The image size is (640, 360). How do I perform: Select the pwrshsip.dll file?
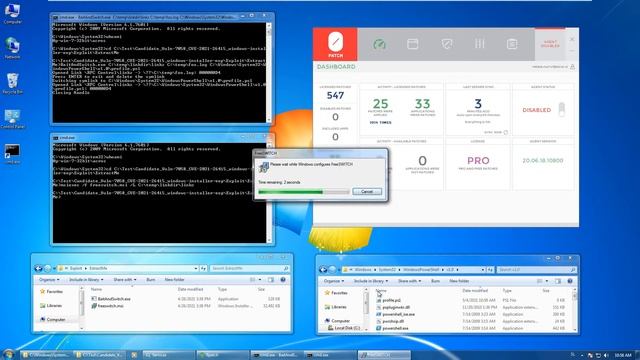393,321
